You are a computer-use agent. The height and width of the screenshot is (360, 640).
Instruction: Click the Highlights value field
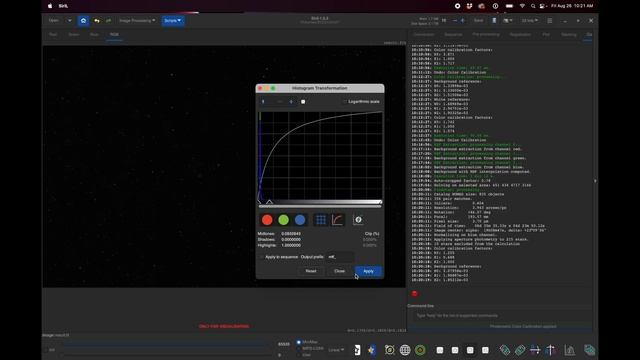pos(291,245)
